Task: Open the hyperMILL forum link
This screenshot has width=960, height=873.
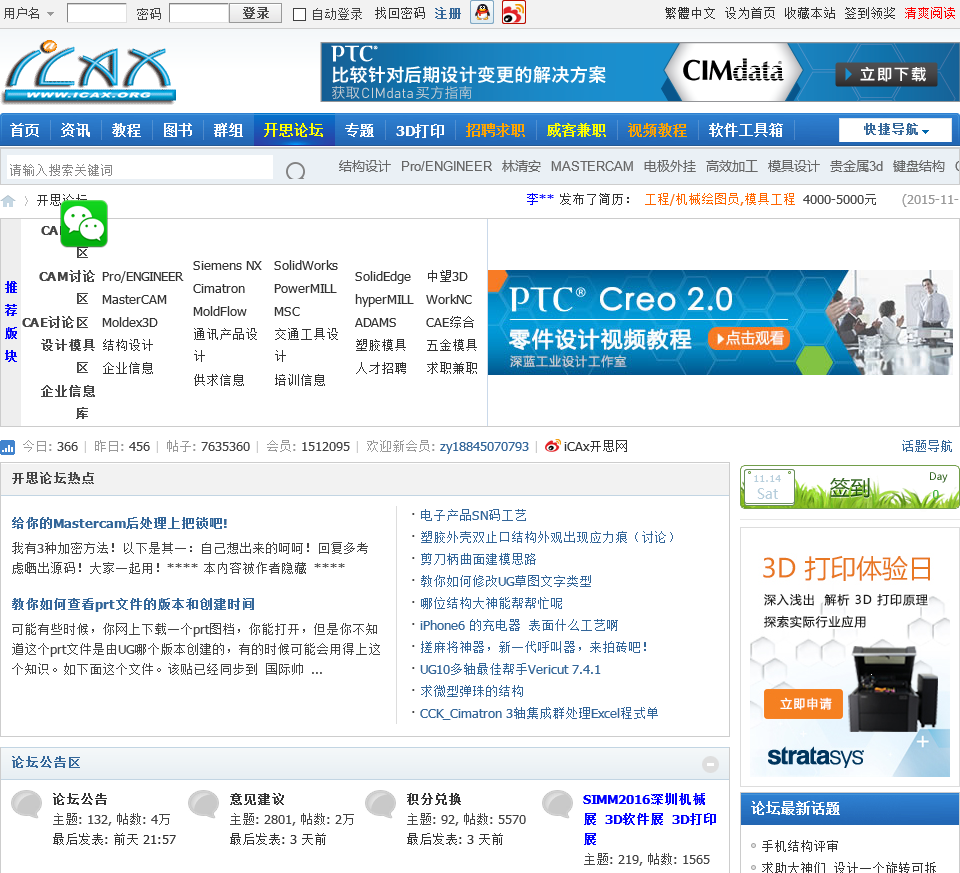Action: (384, 299)
